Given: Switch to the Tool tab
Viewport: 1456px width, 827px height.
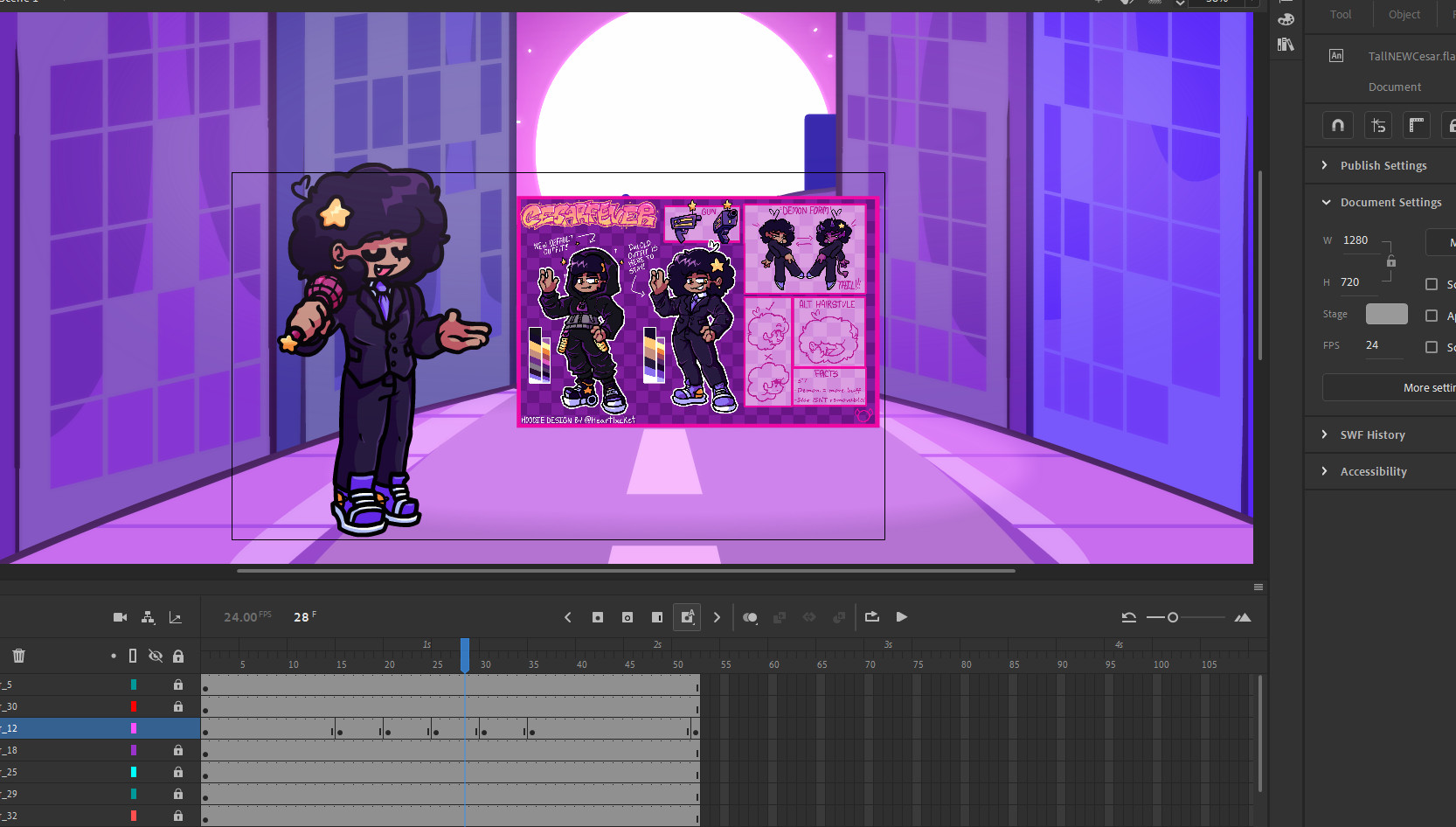Looking at the screenshot, I should pos(1340,14).
